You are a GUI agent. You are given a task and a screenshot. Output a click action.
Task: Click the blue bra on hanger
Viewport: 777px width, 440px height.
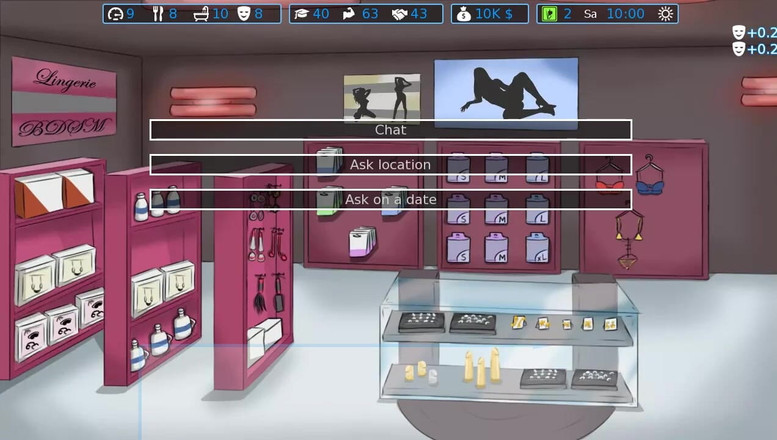click(x=650, y=175)
